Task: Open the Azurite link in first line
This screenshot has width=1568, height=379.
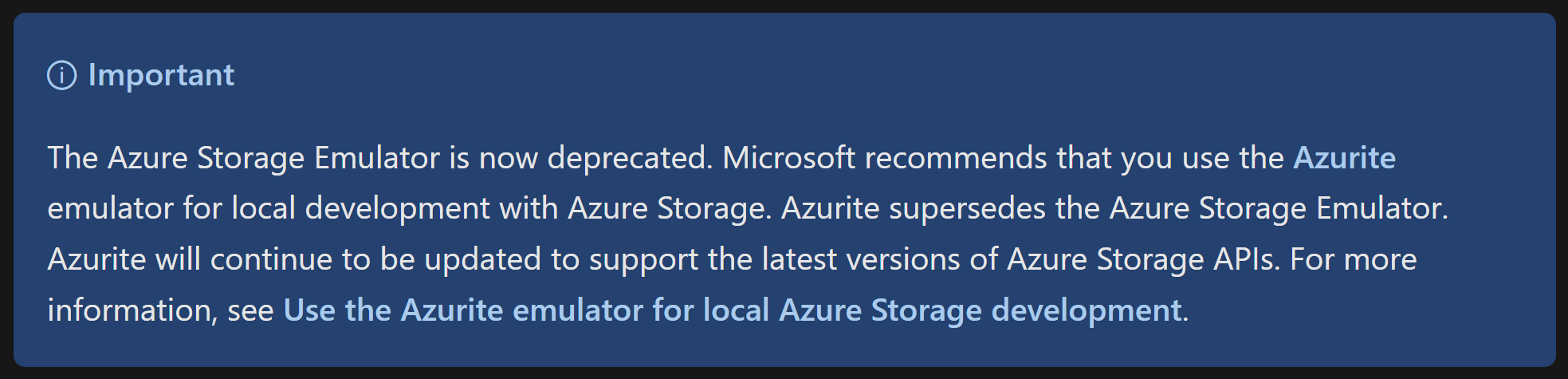Action: coord(1344,158)
